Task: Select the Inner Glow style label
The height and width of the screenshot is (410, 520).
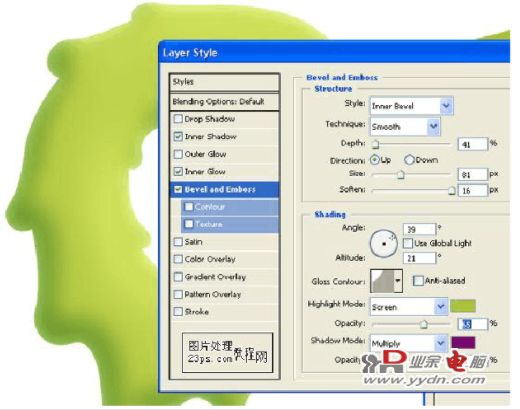Action: 205,172
